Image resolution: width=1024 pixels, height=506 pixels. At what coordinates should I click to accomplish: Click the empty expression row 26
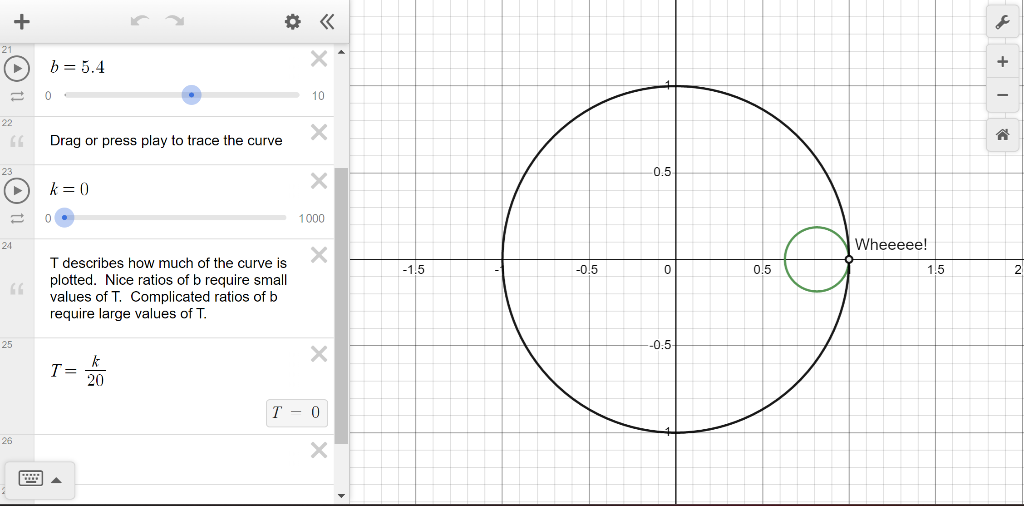click(184, 460)
